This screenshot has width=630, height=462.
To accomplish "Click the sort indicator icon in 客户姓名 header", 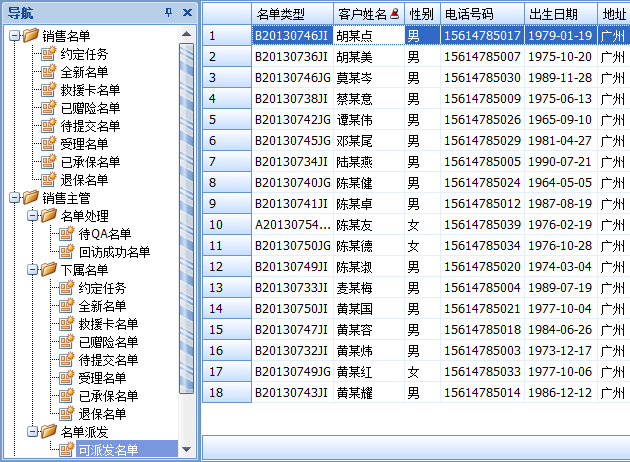I will pos(394,14).
